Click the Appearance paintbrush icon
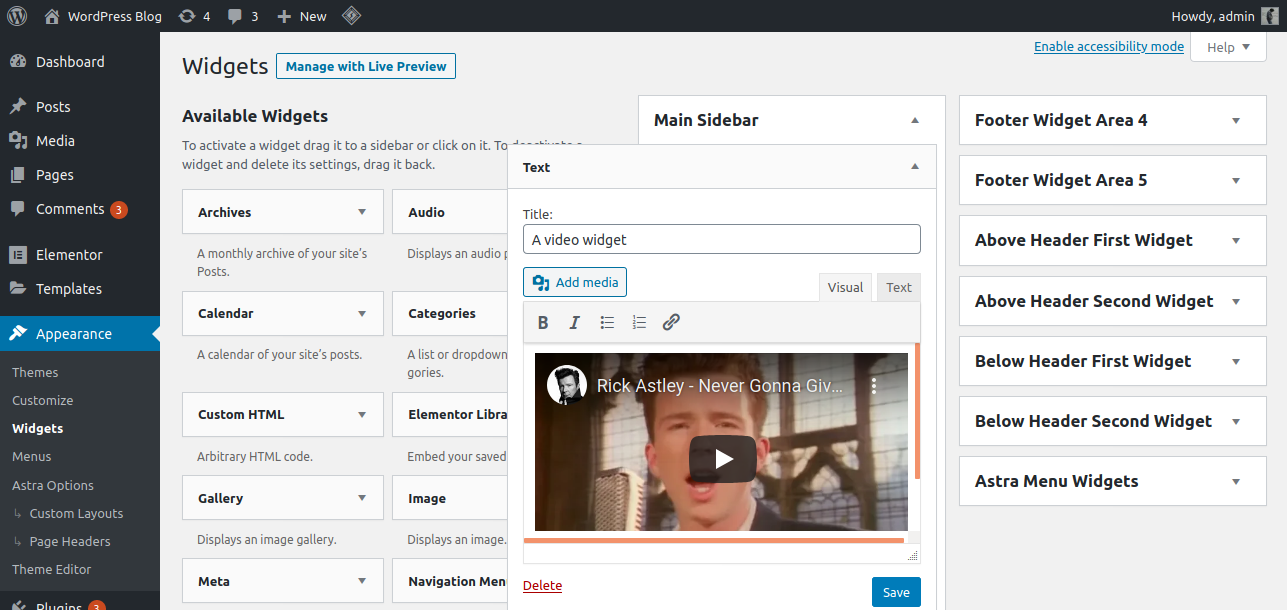The width and height of the screenshot is (1287, 610). click(18, 334)
